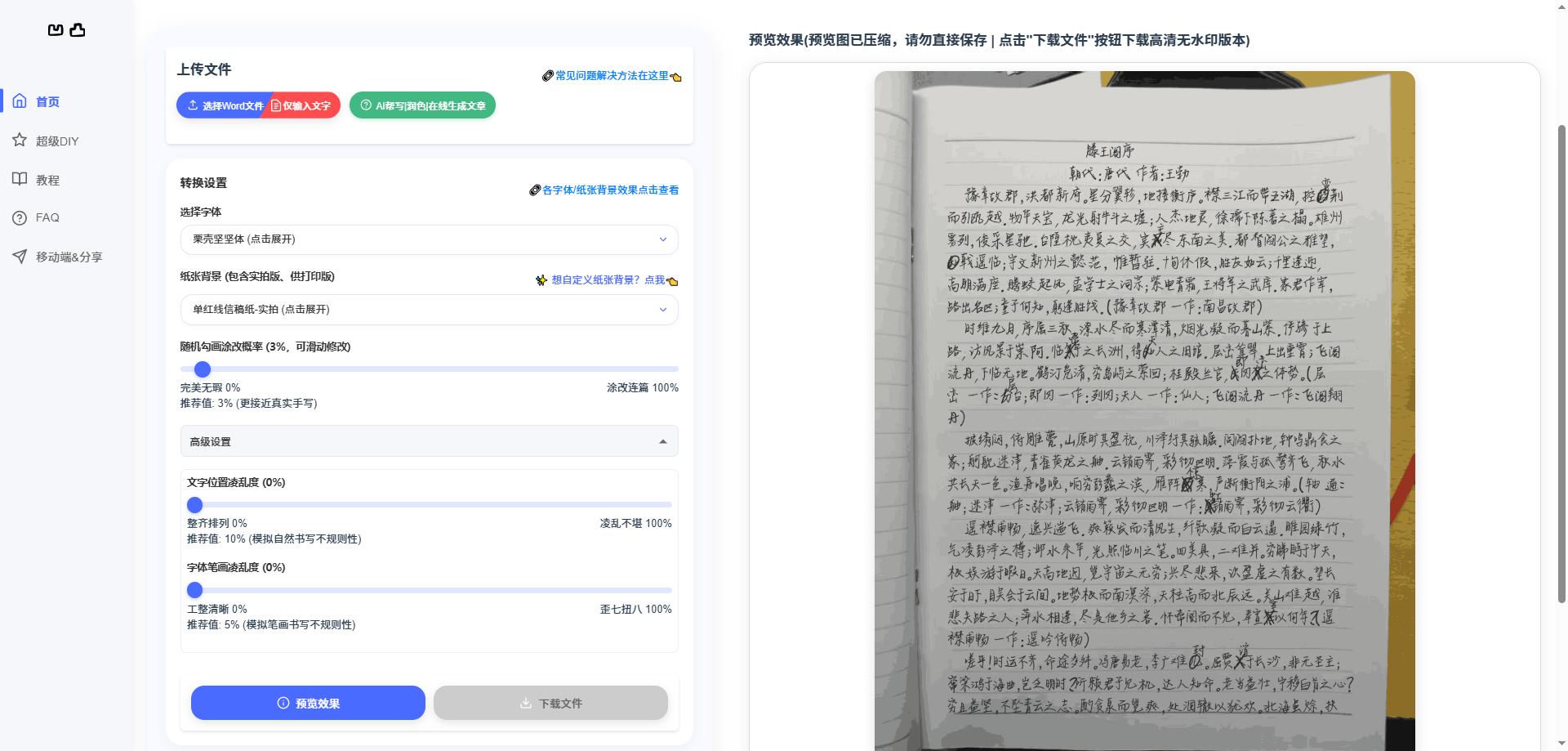Click the document icon on 仅输入文字 button
1568x751 pixels.
275,105
